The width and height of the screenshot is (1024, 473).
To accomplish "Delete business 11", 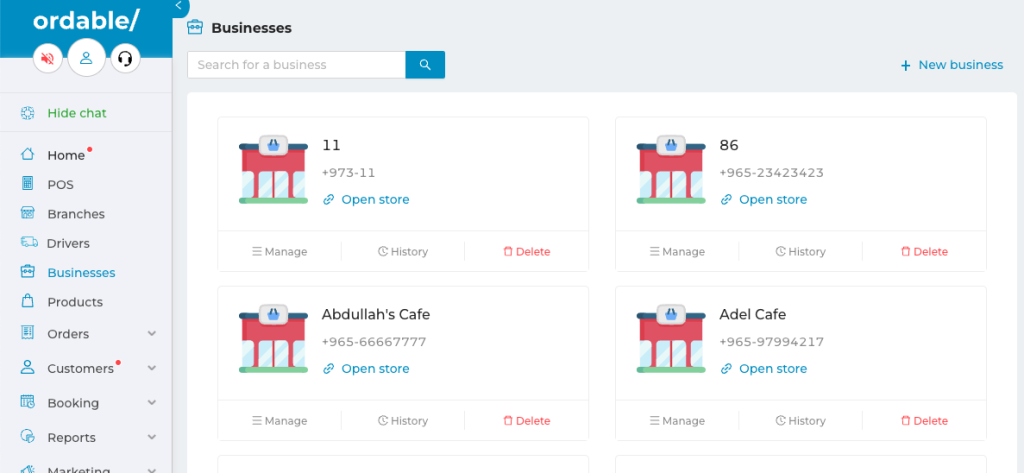I will pos(526,252).
